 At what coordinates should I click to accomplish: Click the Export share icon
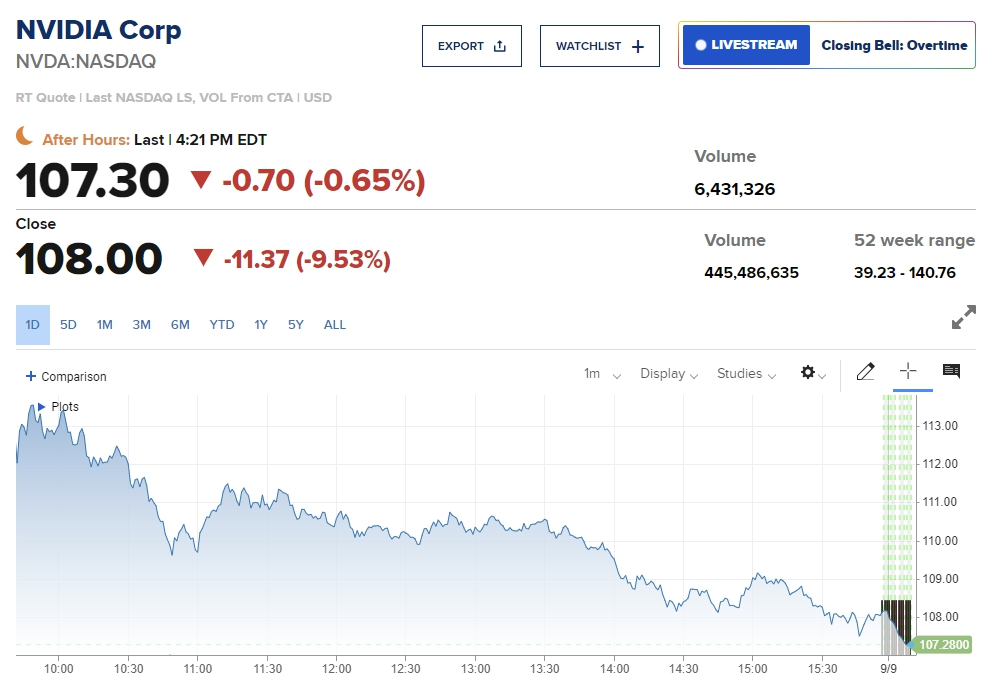coord(500,46)
